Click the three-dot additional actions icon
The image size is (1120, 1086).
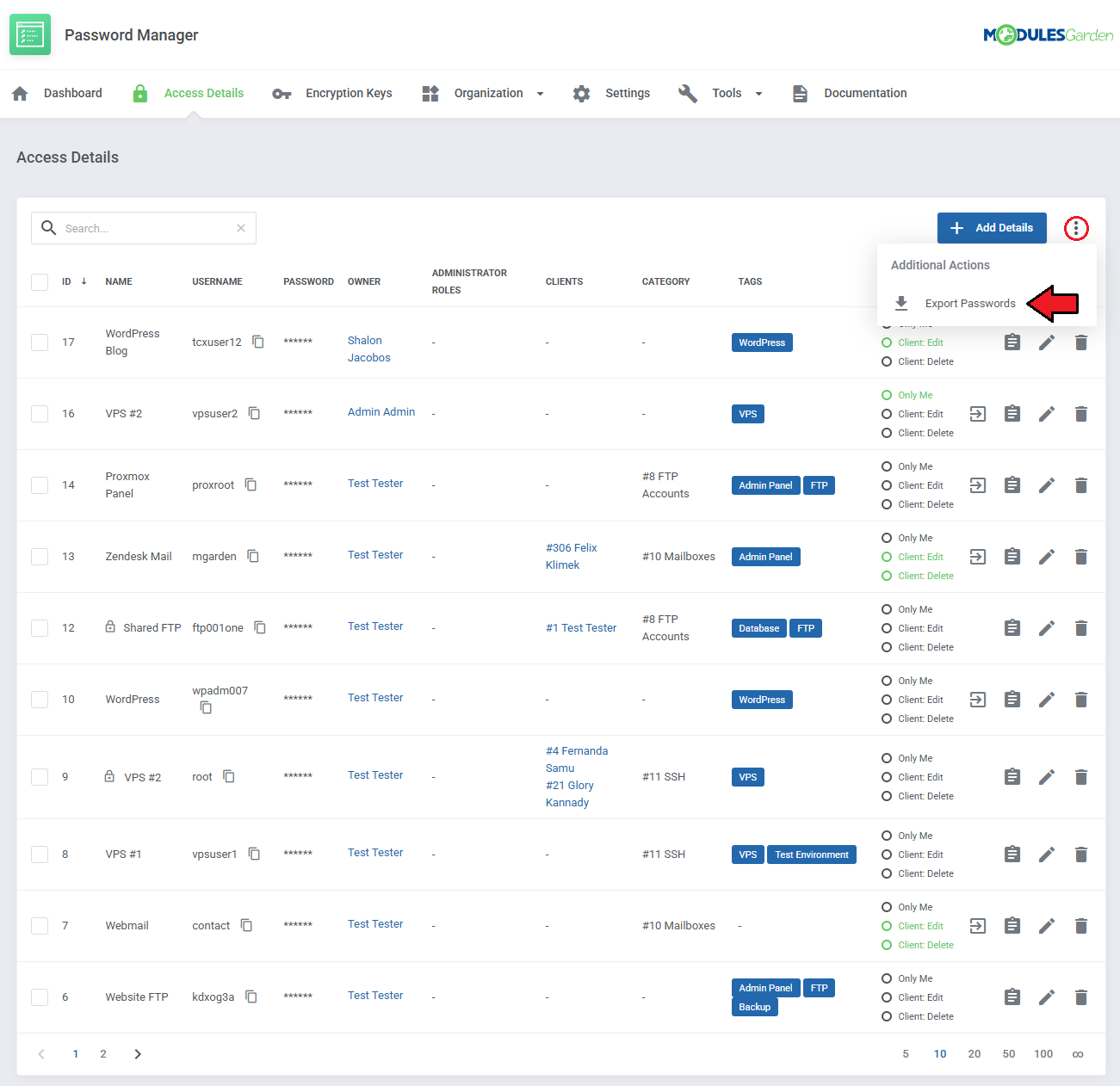tap(1075, 228)
